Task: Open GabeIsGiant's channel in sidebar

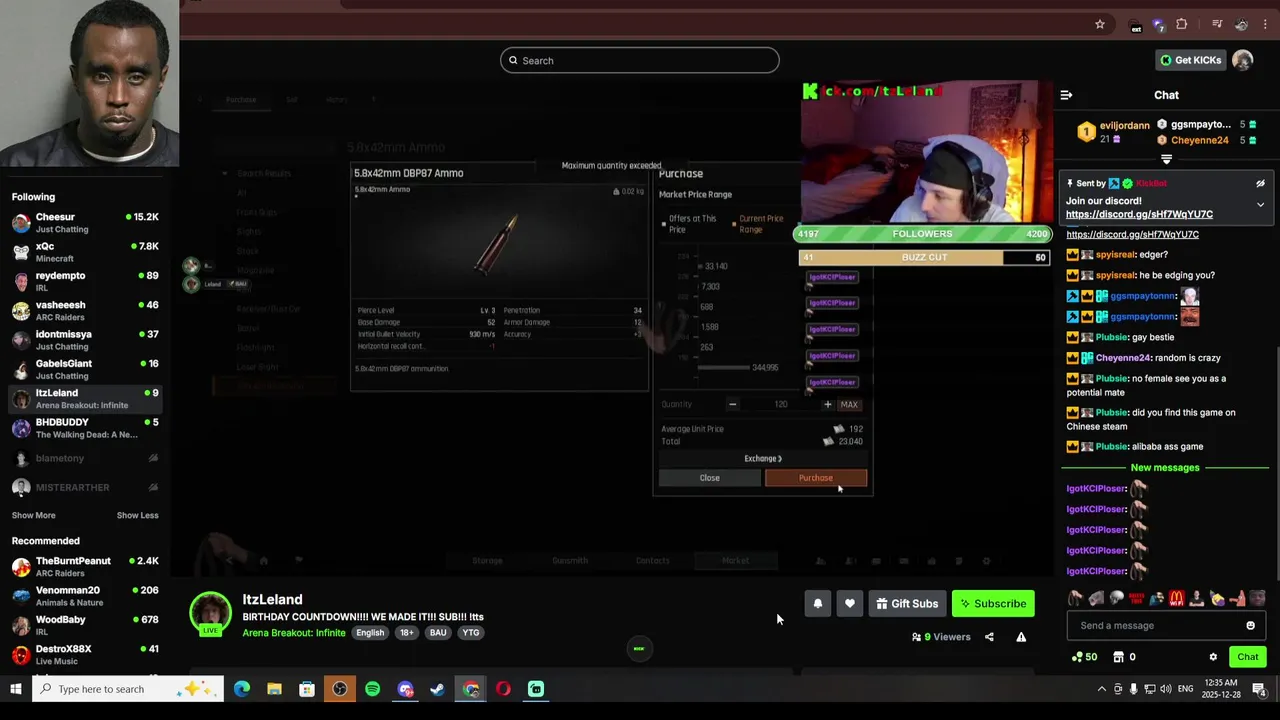Action: pos(85,369)
